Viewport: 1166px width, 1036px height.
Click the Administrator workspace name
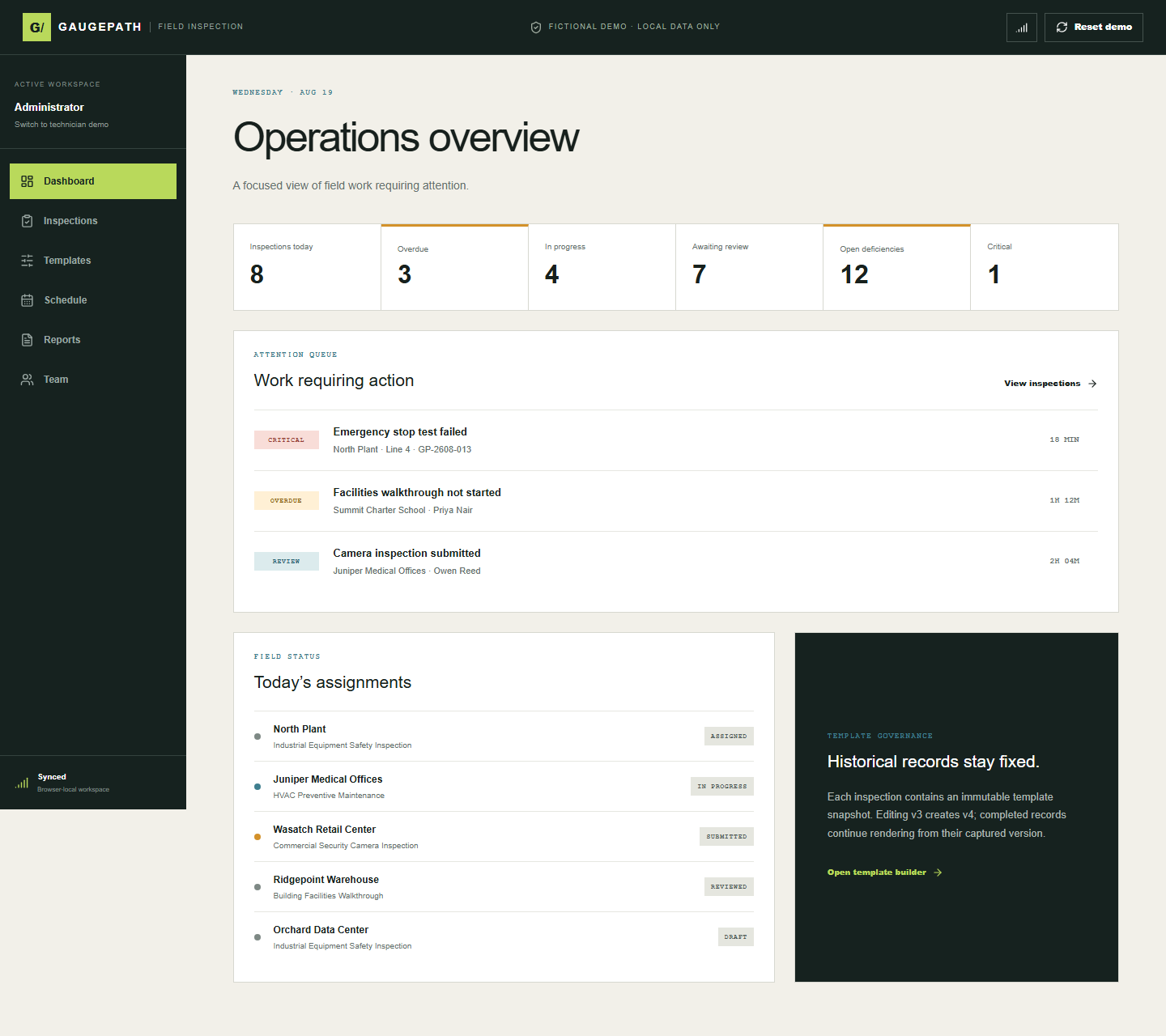click(x=49, y=107)
